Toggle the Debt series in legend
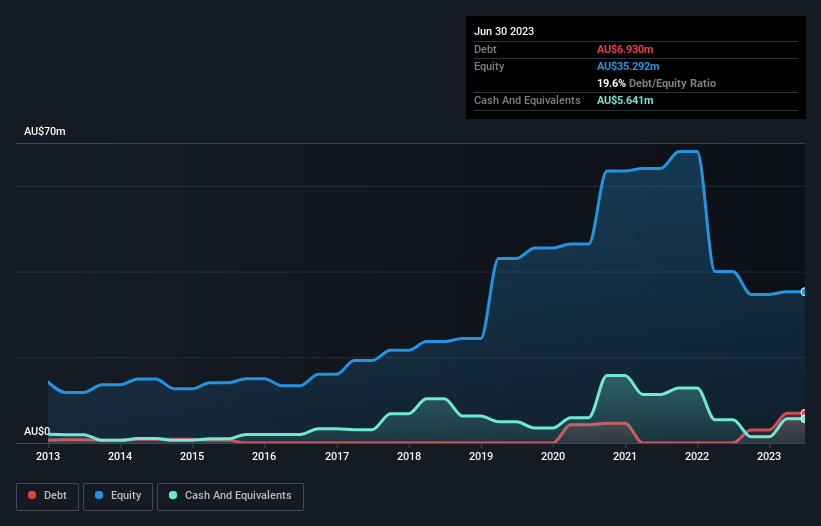The width and height of the screenshot is (821, 526). pos(46,496)
